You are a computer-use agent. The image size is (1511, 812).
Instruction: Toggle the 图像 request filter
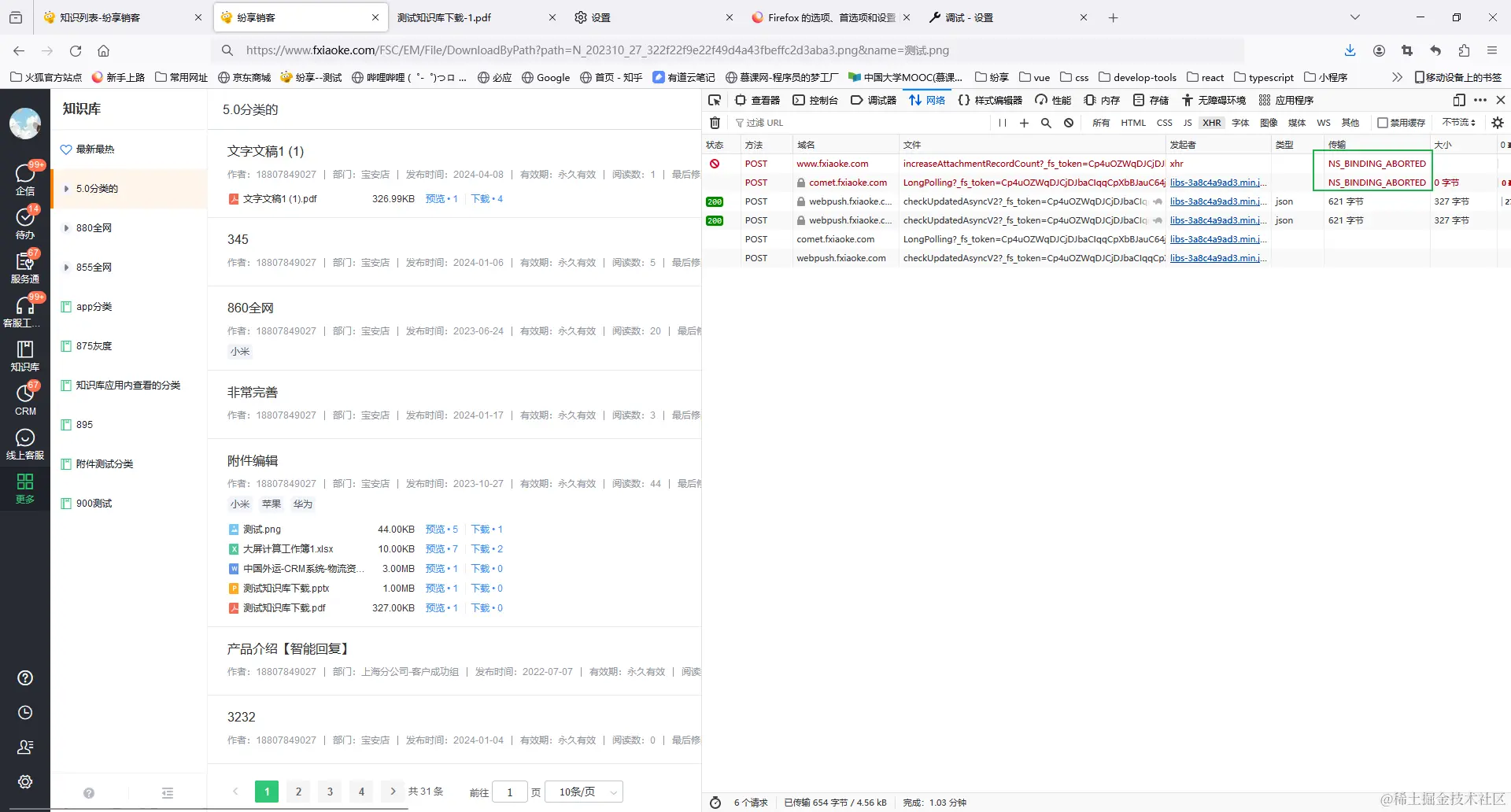point(1269,123)
